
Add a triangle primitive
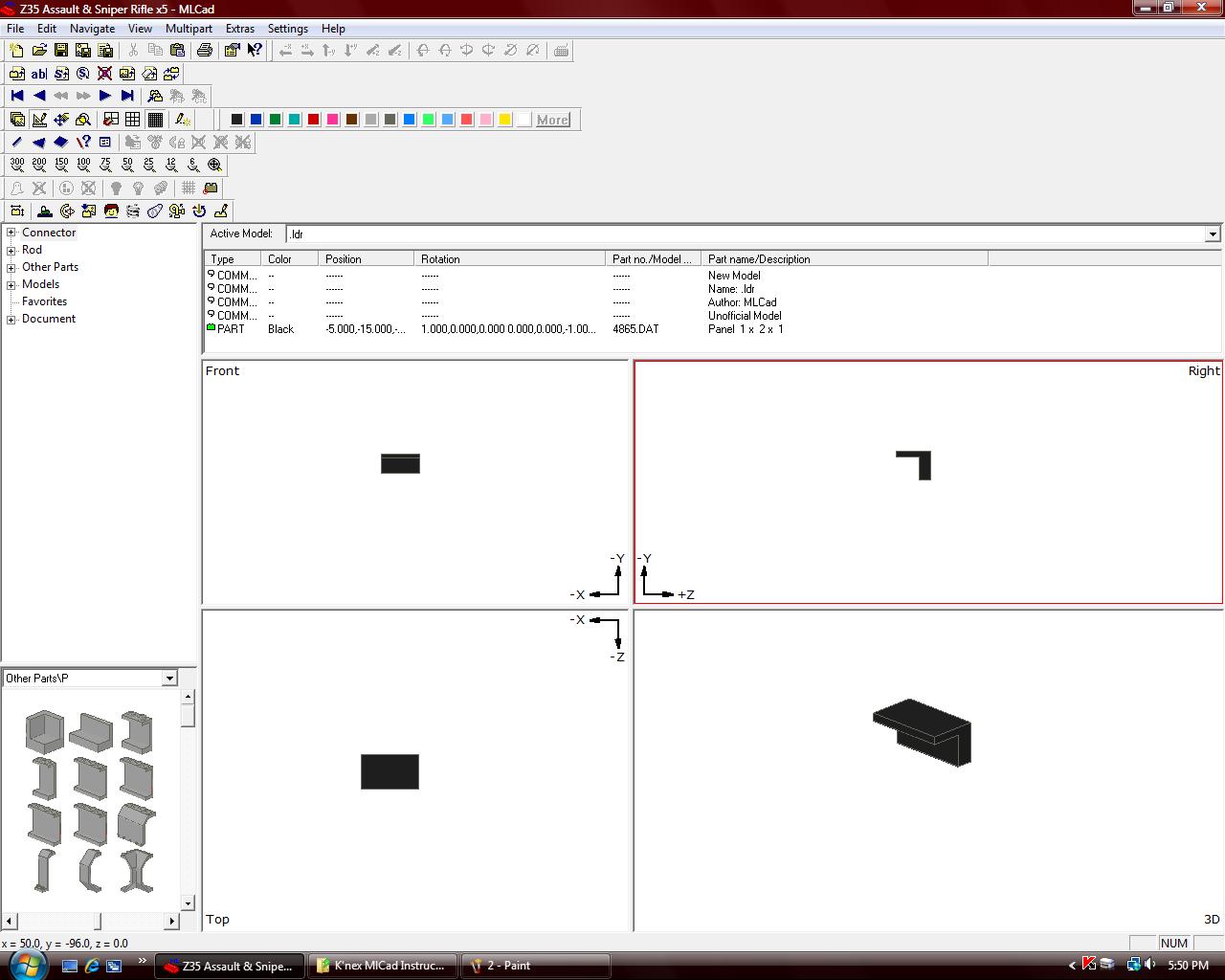pos(39,143)
